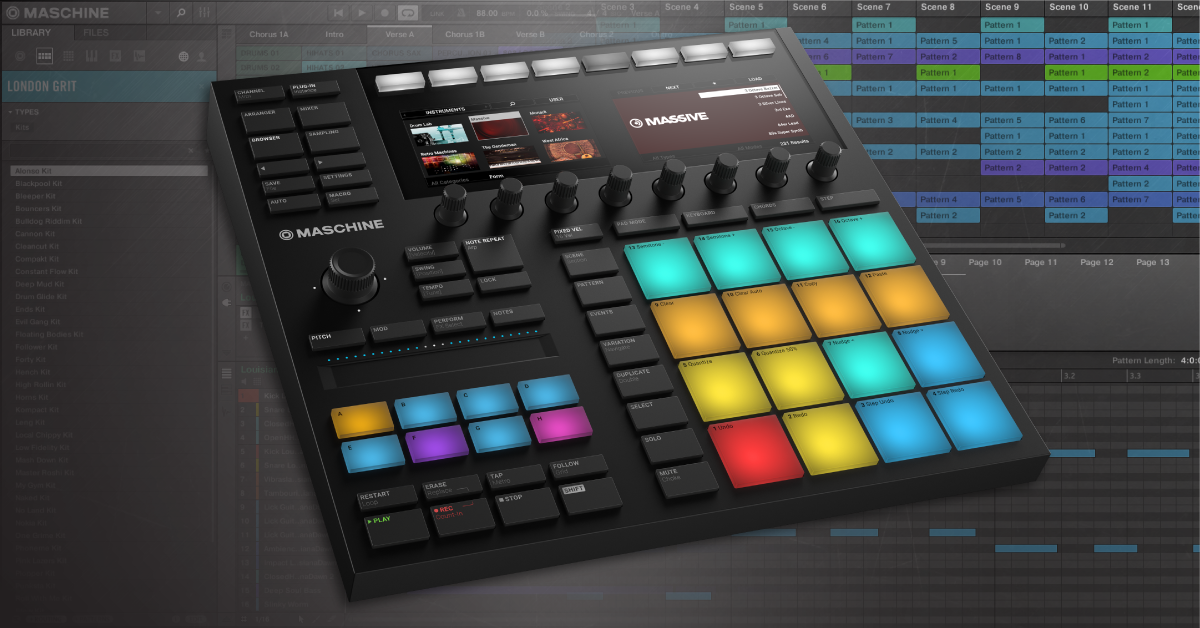Click the search magnifier icon in header

point(181,13)
